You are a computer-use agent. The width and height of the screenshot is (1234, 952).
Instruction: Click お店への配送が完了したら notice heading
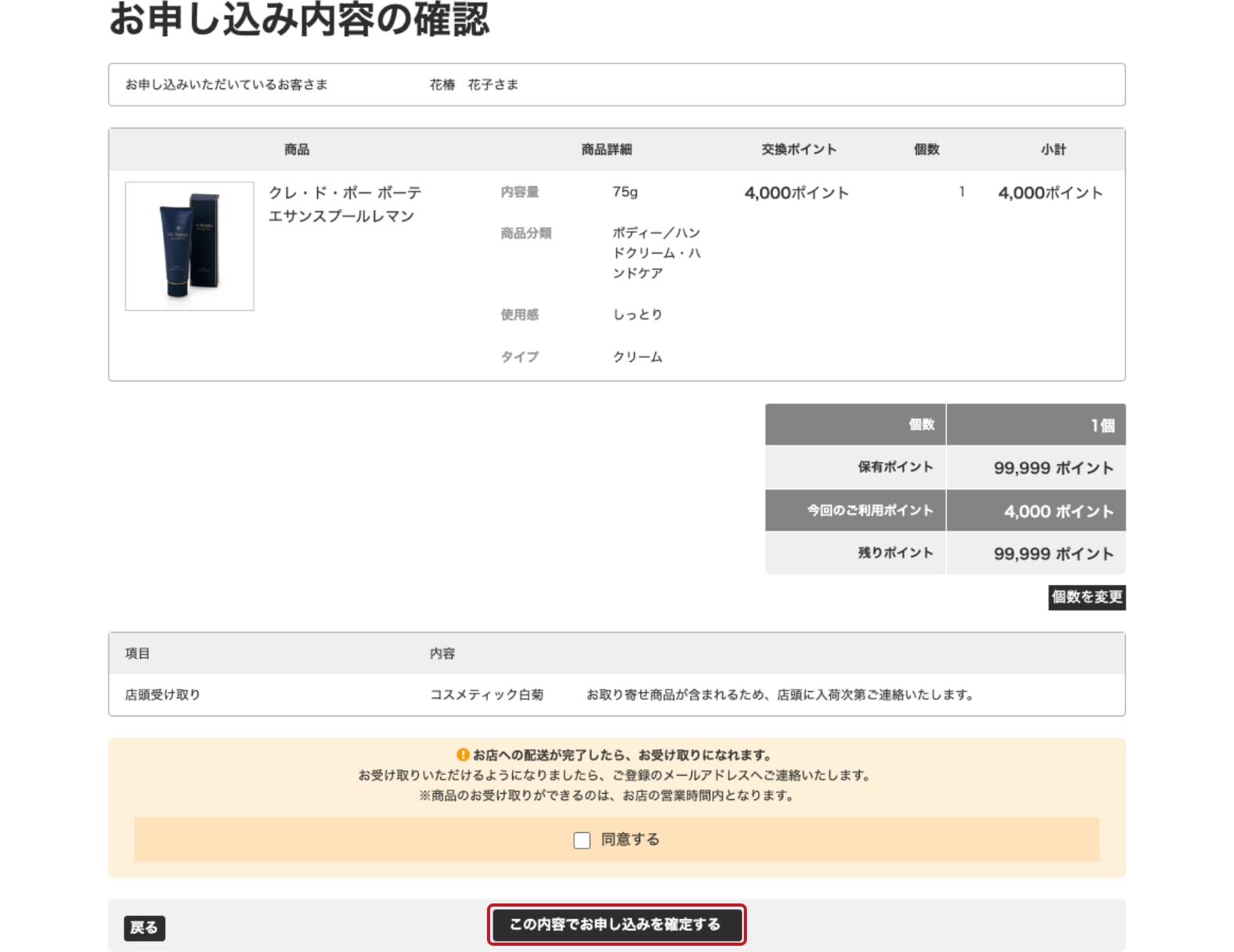tap(622, 755)
